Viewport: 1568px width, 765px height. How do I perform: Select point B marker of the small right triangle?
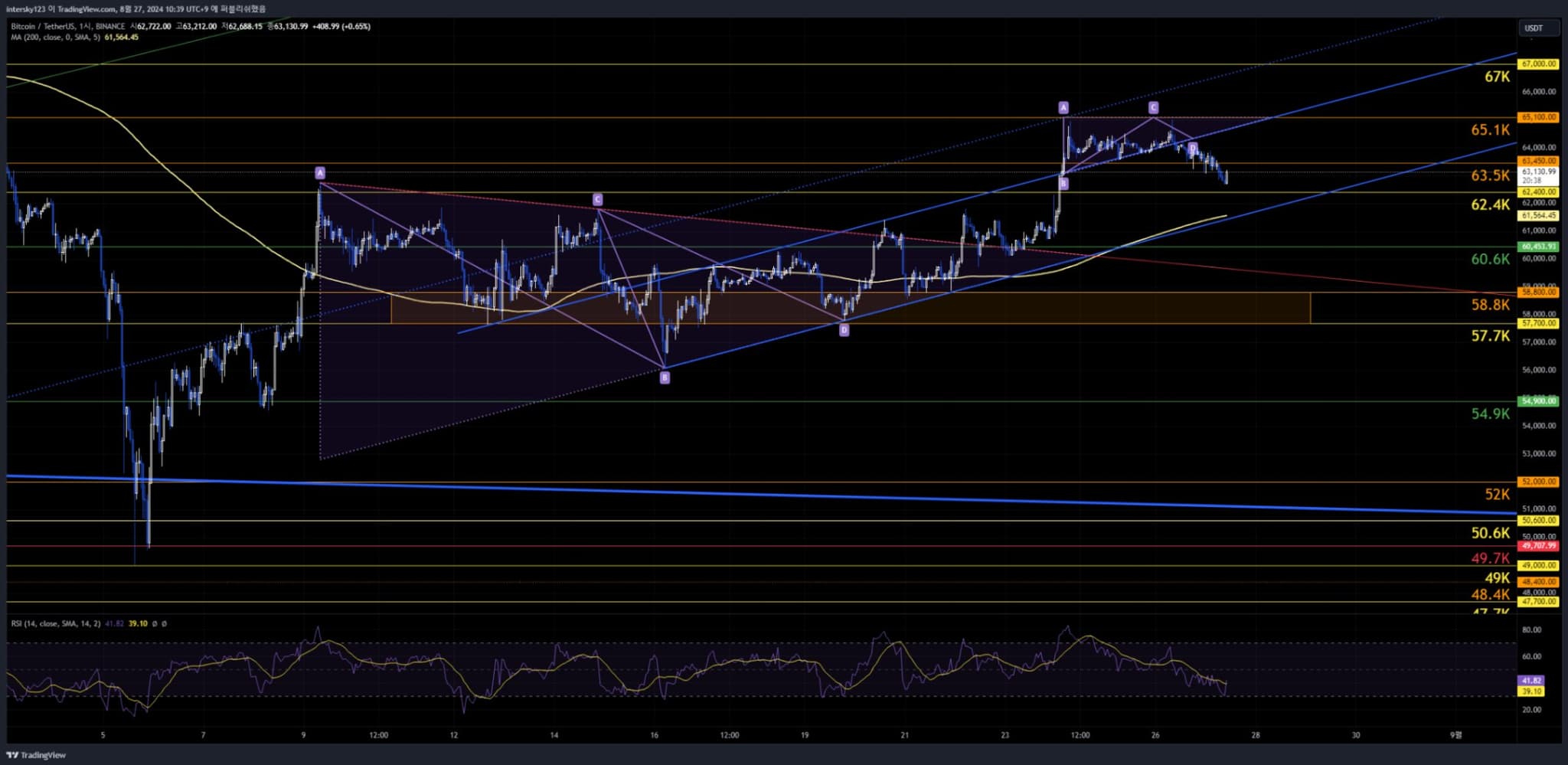pyautogui.click(x=1063, y=184)
